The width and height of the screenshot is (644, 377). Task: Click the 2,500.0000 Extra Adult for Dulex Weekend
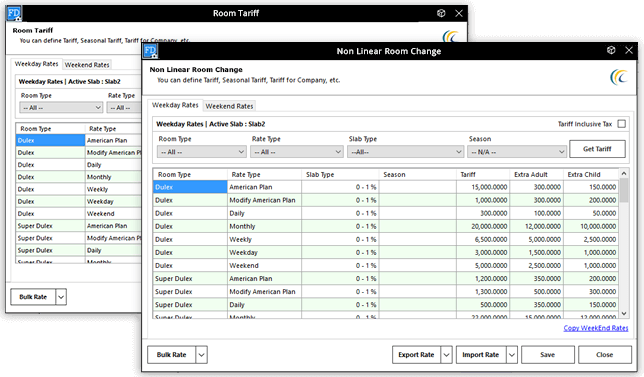click(536, 266)
